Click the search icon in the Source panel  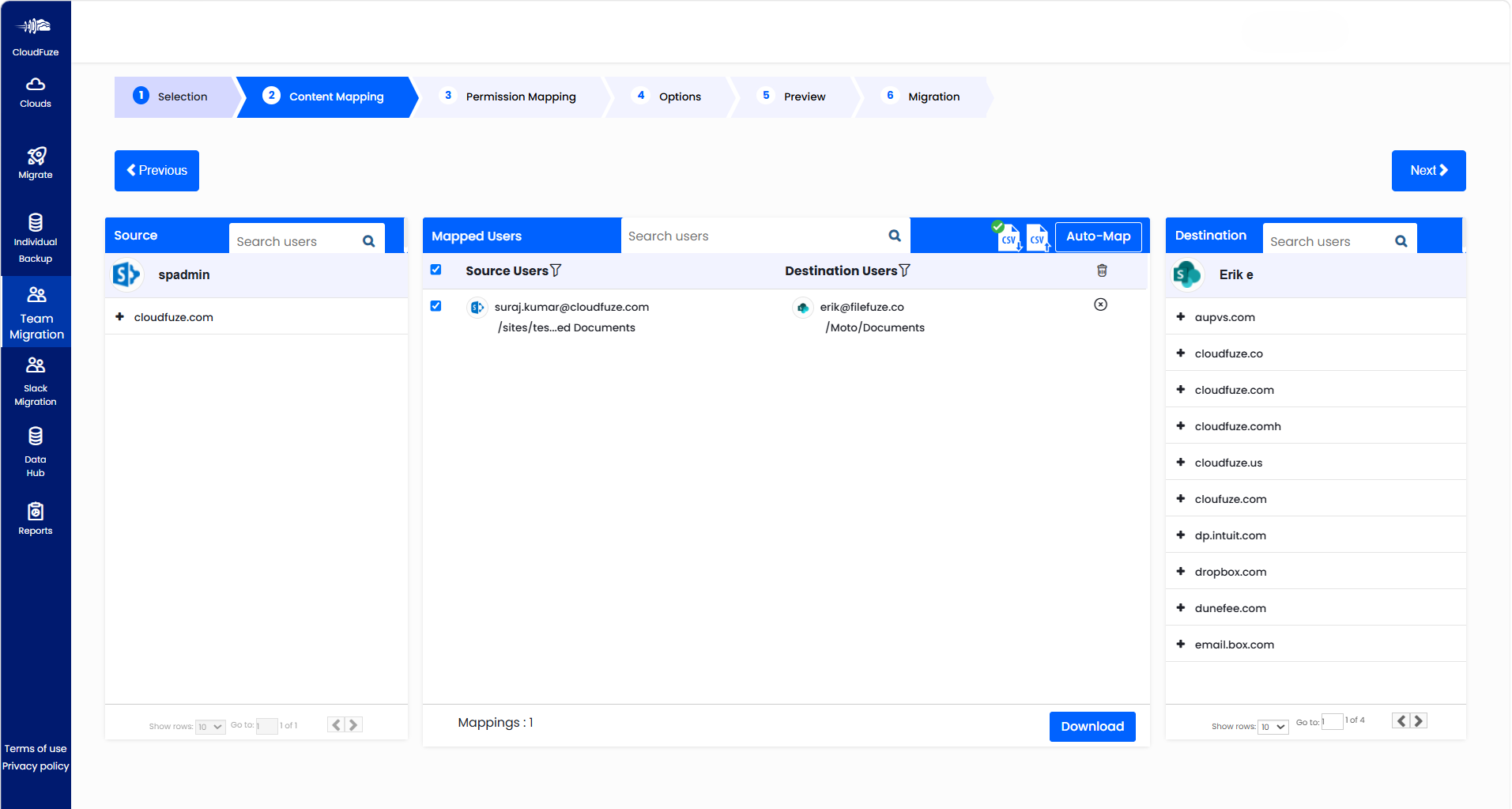pos(369,241)
